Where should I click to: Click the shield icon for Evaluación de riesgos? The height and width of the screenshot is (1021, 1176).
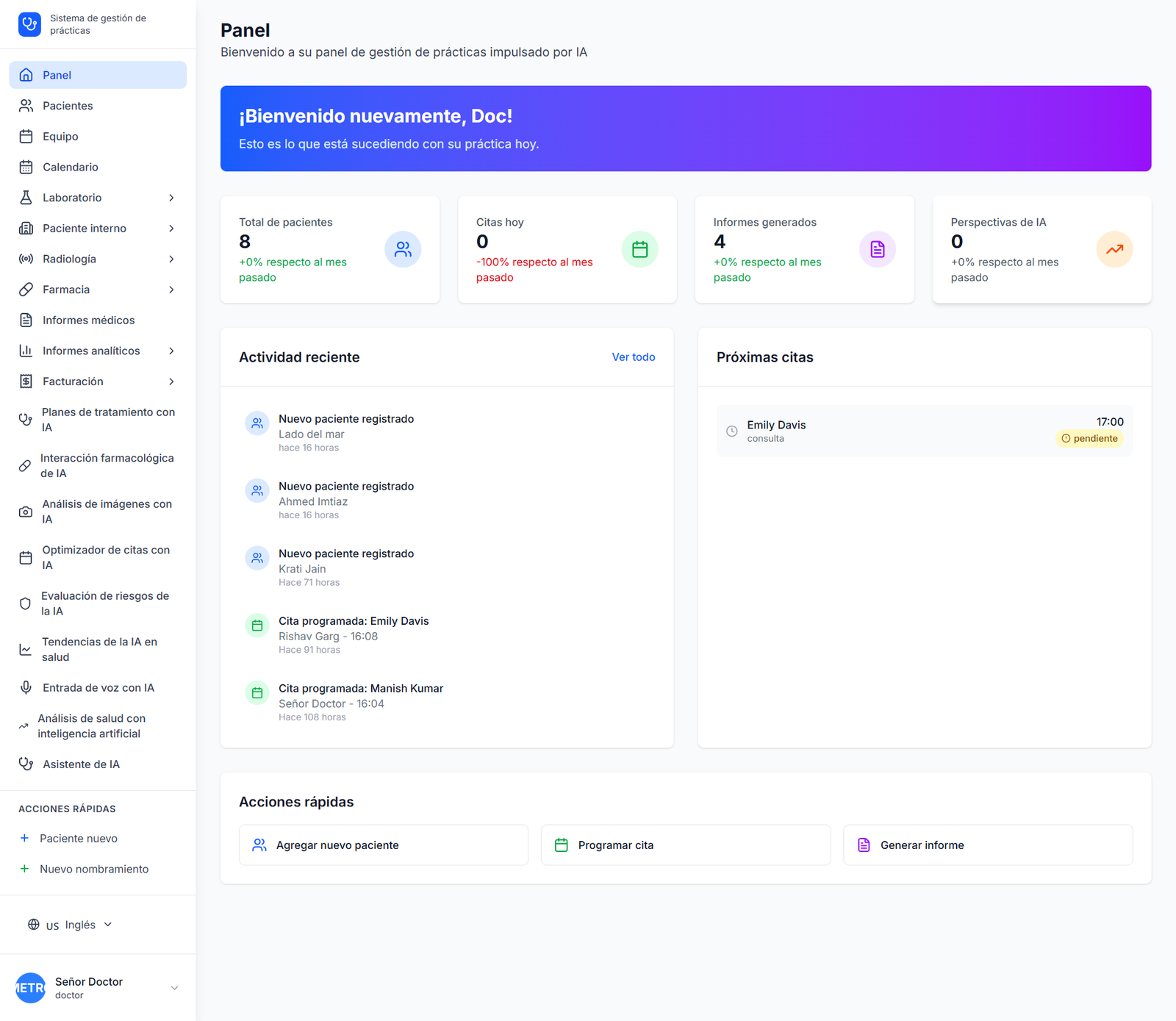[x=26, y=603]
